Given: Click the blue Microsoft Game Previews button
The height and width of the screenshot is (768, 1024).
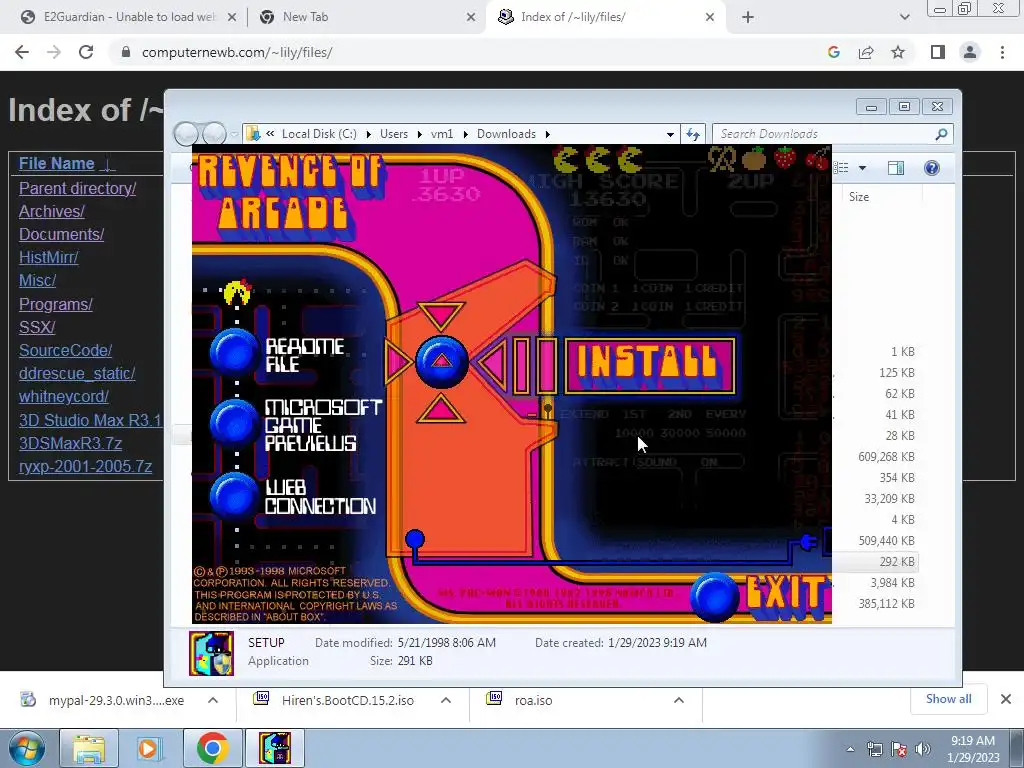Looking at the screenshot, I should 234,423.
